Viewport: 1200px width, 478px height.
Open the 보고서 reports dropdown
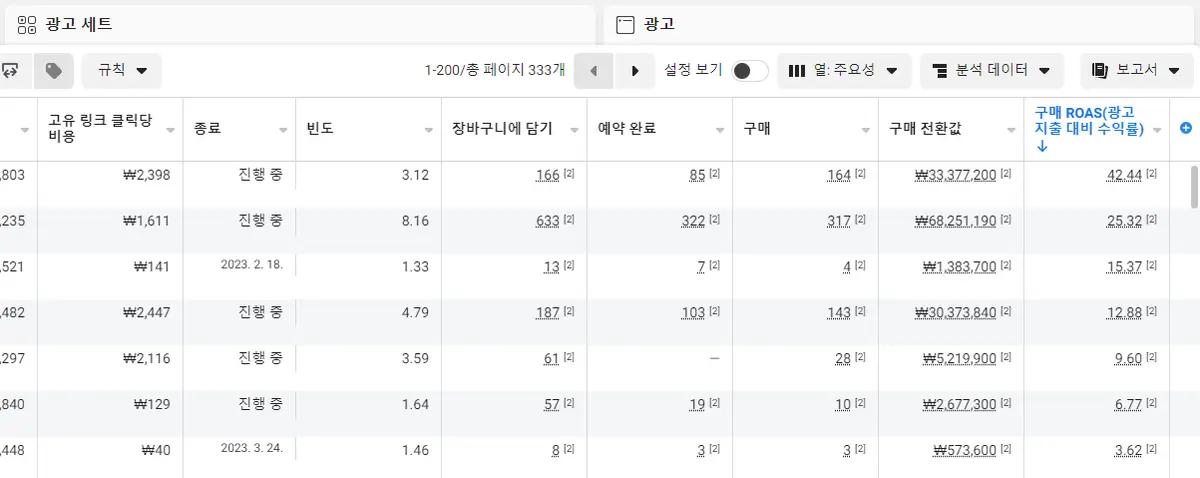coord(1137,71)
